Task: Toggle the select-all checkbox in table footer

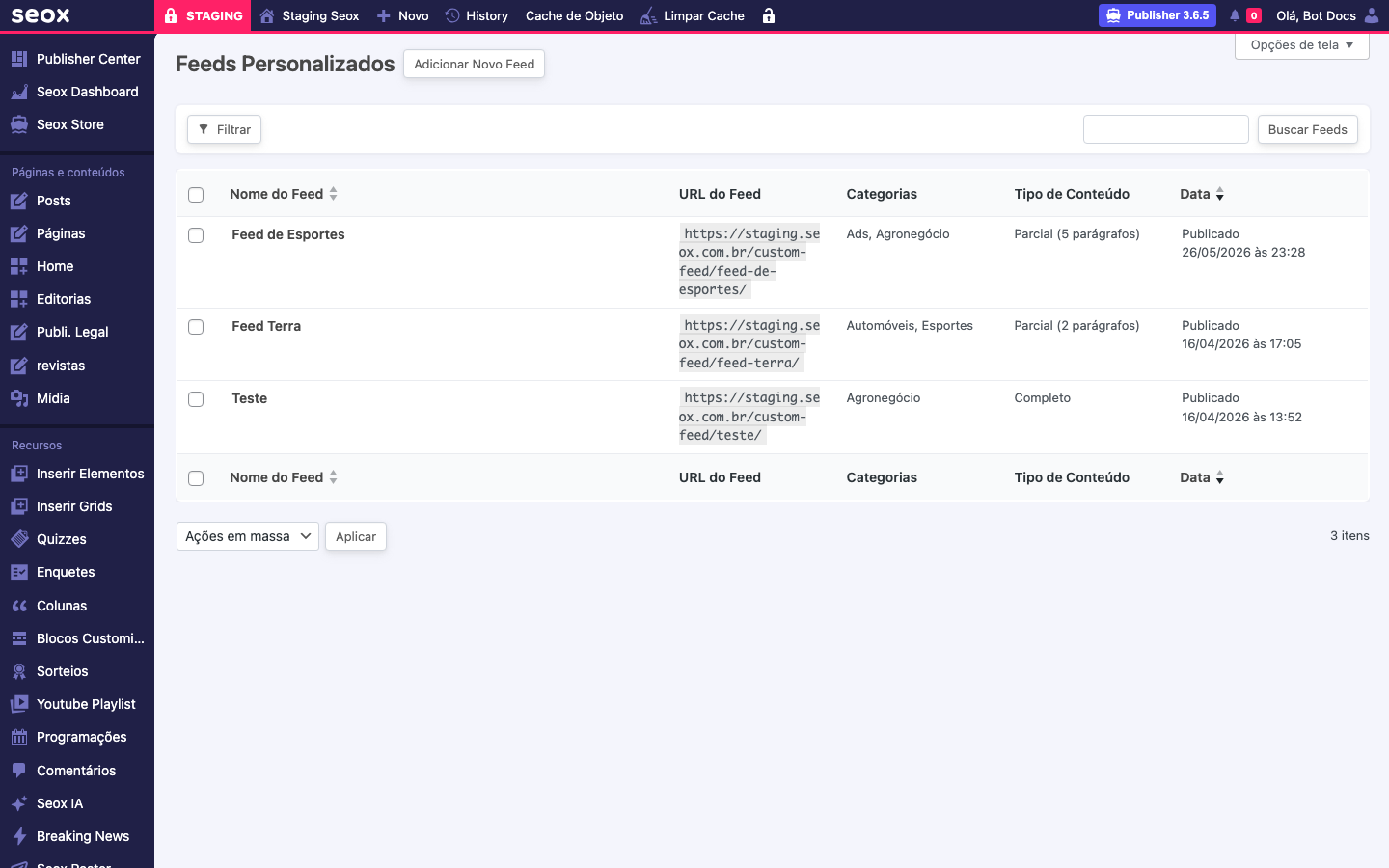Action: pos(196,478)
